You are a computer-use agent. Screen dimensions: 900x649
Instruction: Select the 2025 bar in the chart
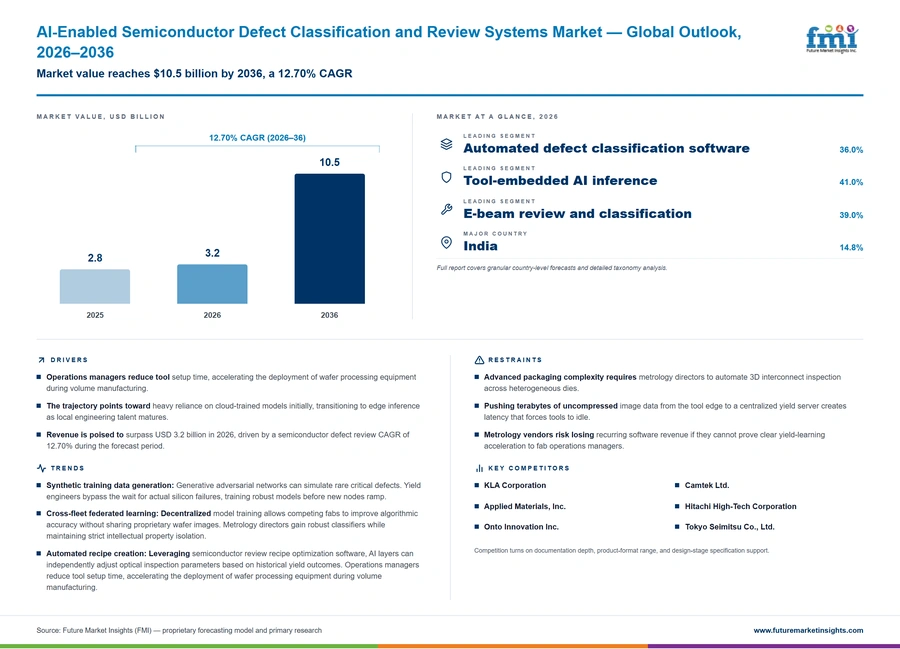tap(95, 286)
